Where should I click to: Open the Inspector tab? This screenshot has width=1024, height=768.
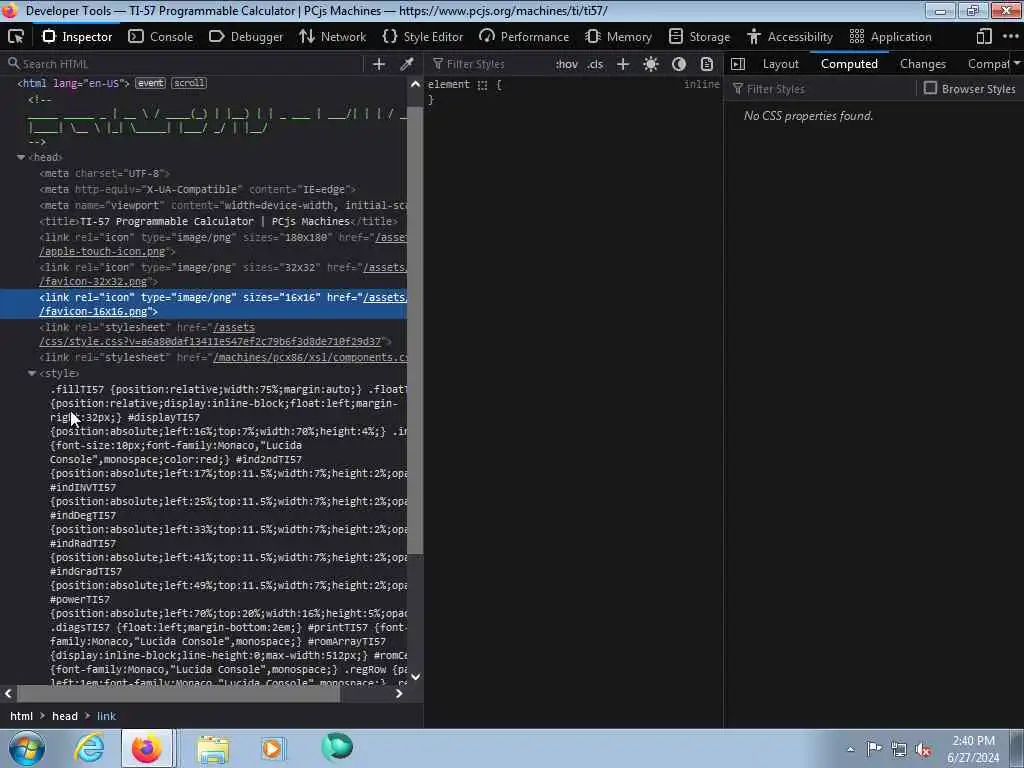click(x=77, y=37)
